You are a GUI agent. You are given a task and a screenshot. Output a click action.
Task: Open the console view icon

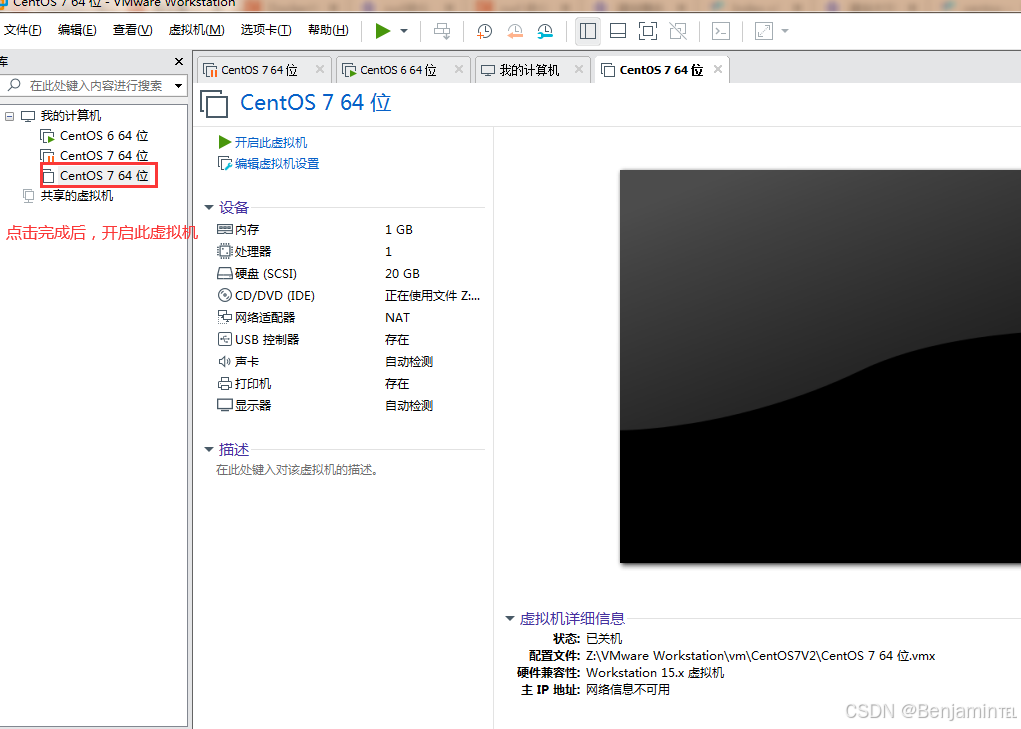pyautogui.click(x=721, y=31)
